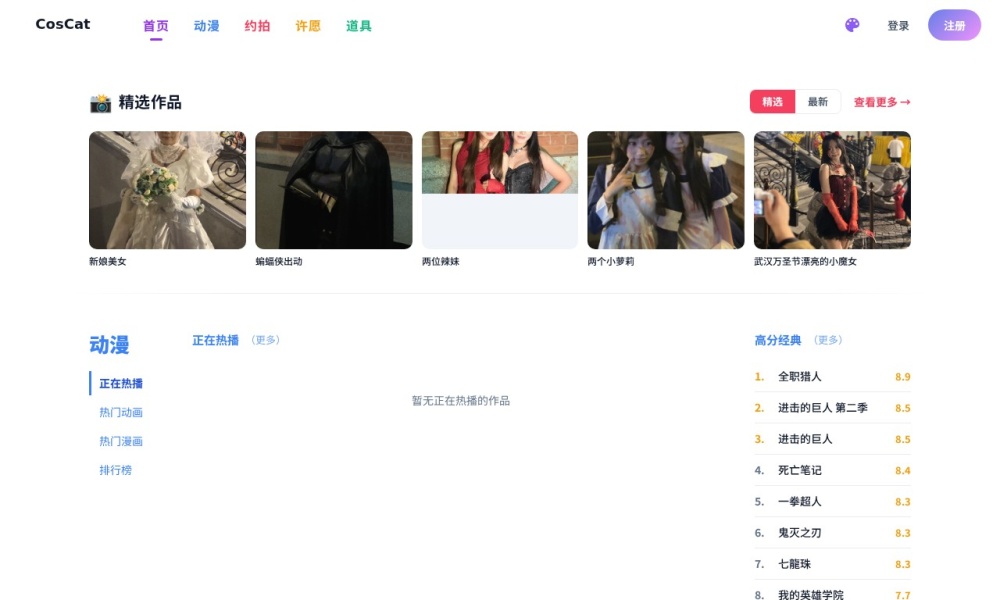Screen dimensions: 1000x600
Task: Open the 两位辣妹 thumbnail
Action: click(500, 190)
